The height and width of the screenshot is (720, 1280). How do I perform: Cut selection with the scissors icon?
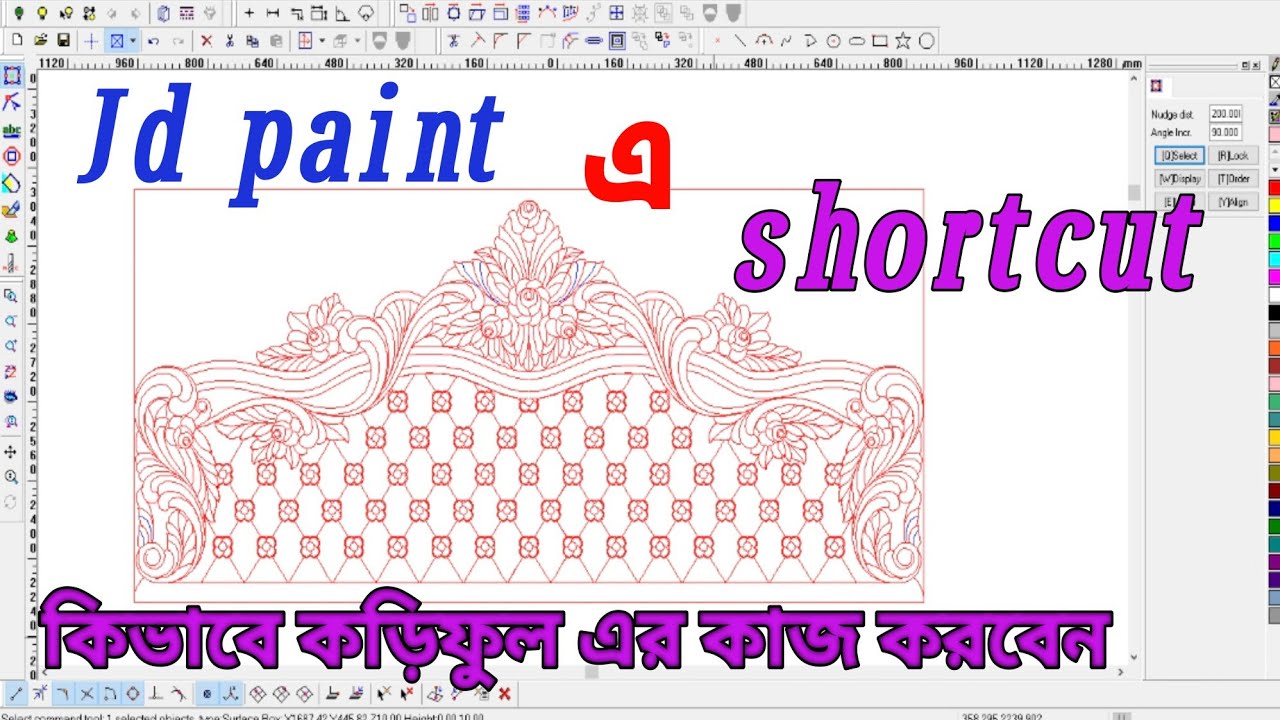tap(229, 41)
